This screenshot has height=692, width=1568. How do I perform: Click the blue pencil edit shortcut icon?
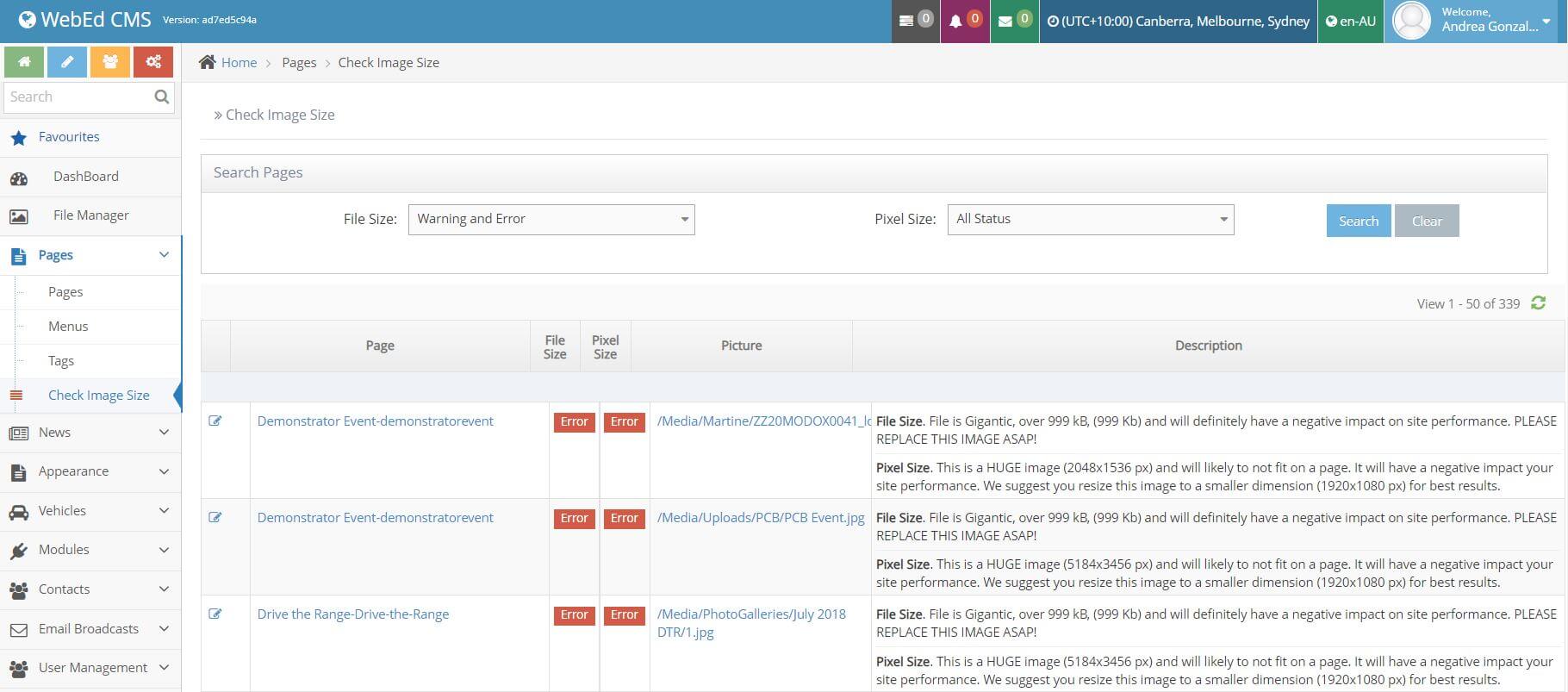point(67,62)
